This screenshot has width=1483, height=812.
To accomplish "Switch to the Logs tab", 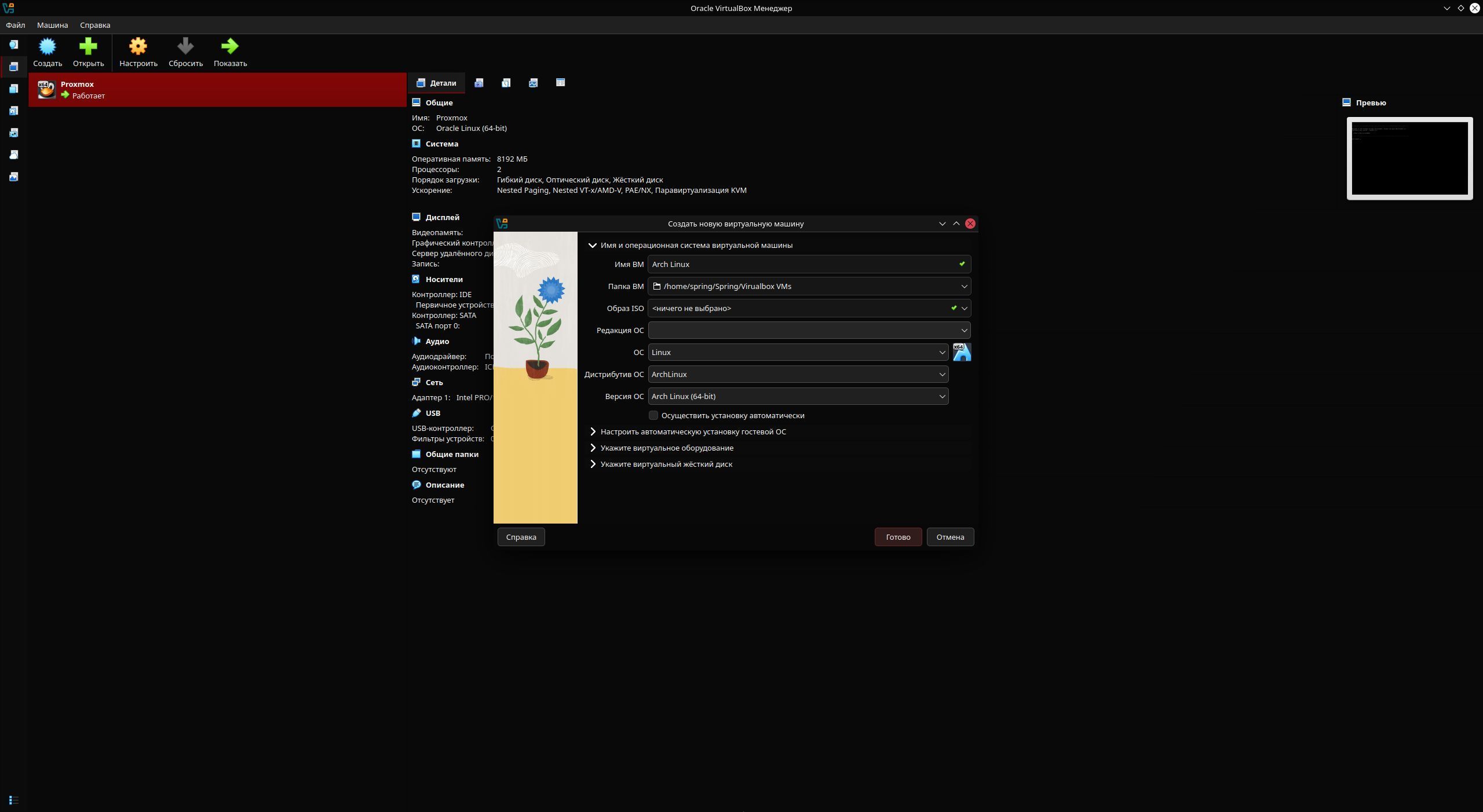I will (x=506, y=83).
